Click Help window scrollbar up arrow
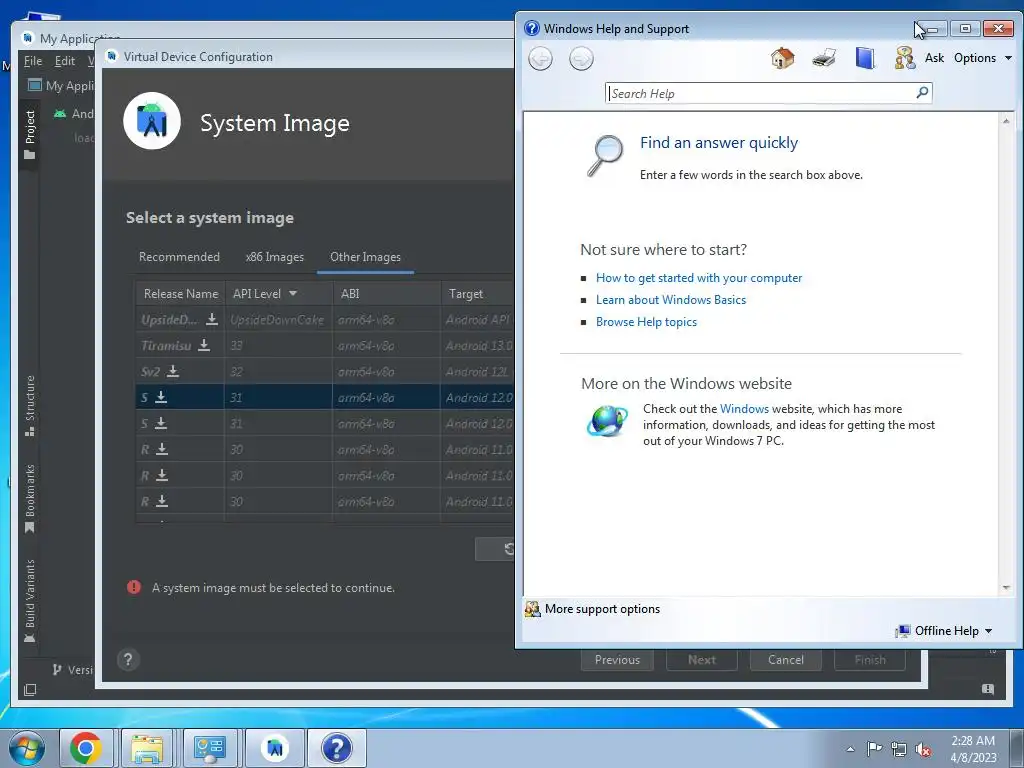1024x768 pixels. 1006,121
